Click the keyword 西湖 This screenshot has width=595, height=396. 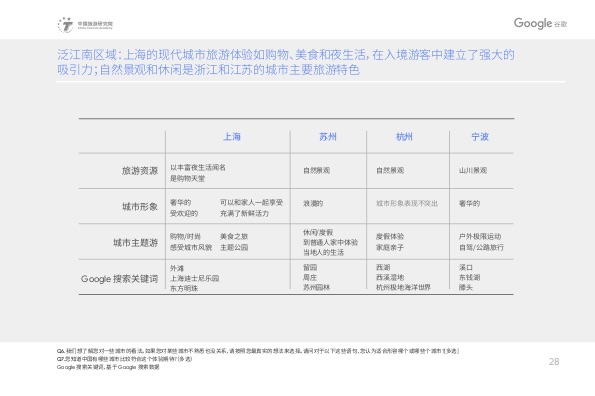click(x=383, y=267)
